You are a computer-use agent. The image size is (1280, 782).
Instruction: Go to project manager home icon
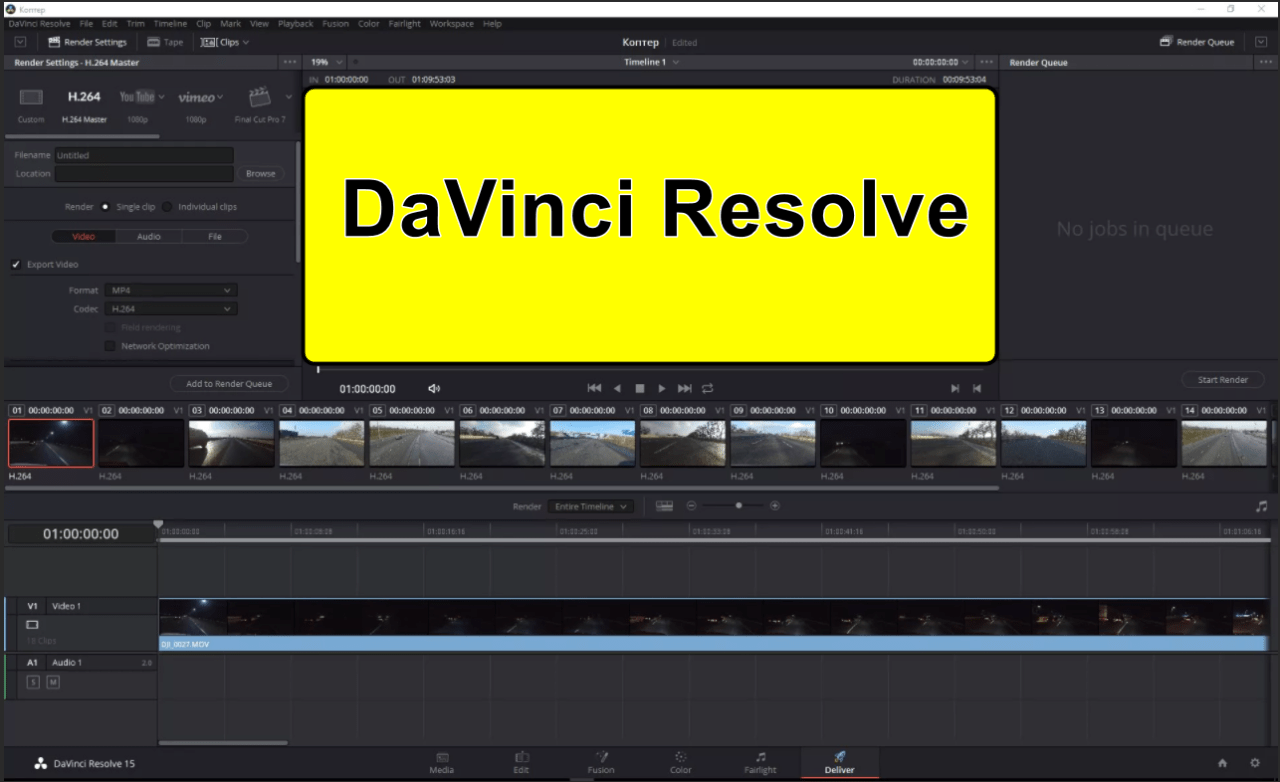(1222, 763)
